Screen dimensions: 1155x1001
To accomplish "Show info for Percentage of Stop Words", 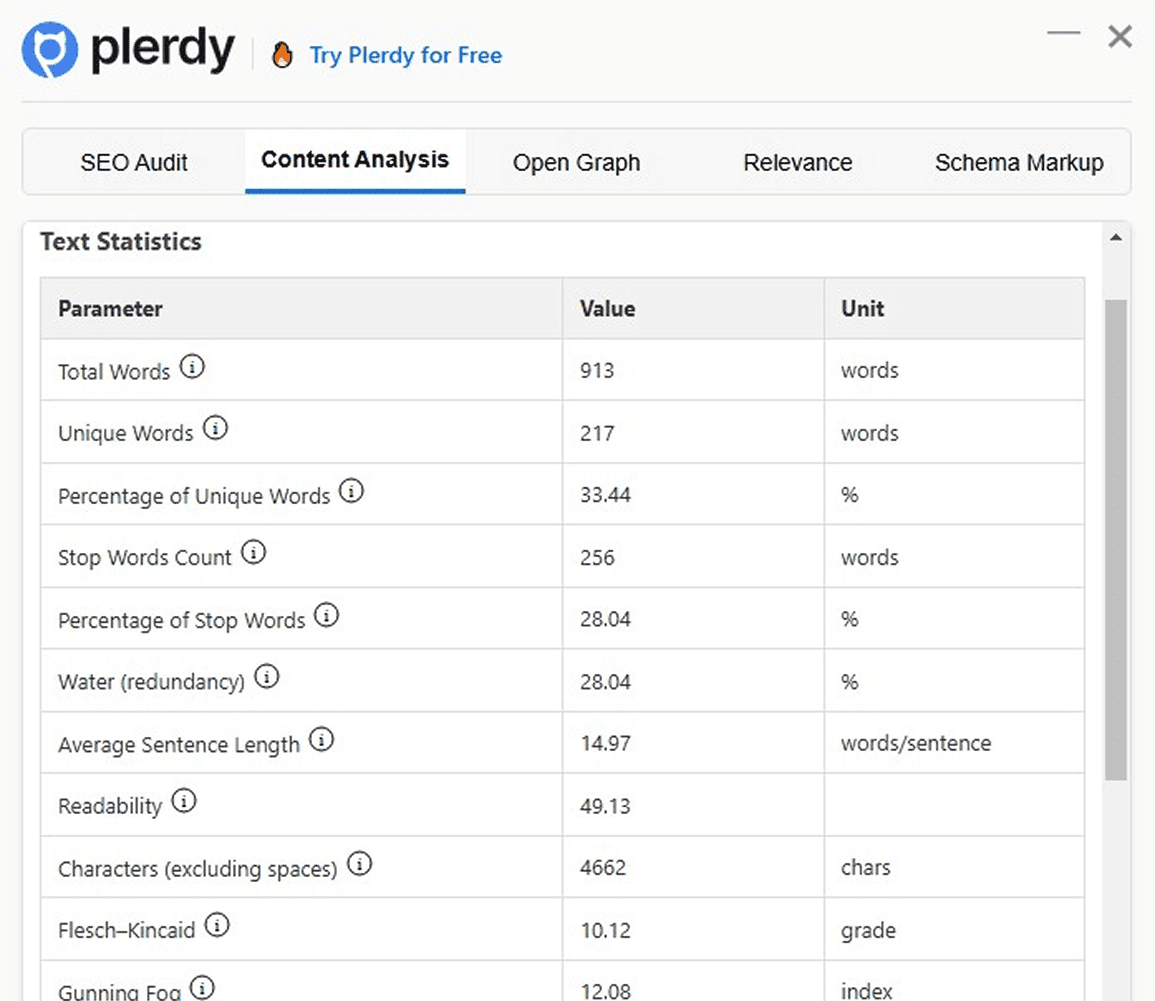I will [327, 616].
